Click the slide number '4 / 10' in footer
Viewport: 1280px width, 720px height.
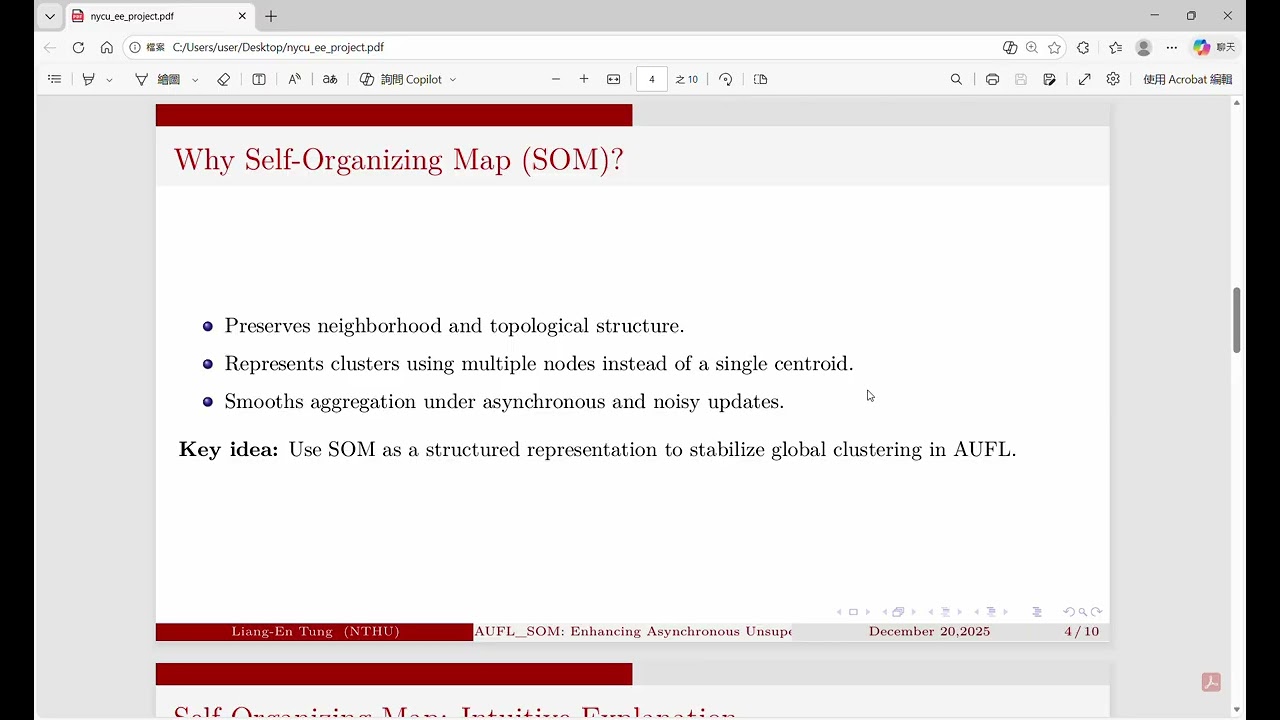(x=1082, y=632)
